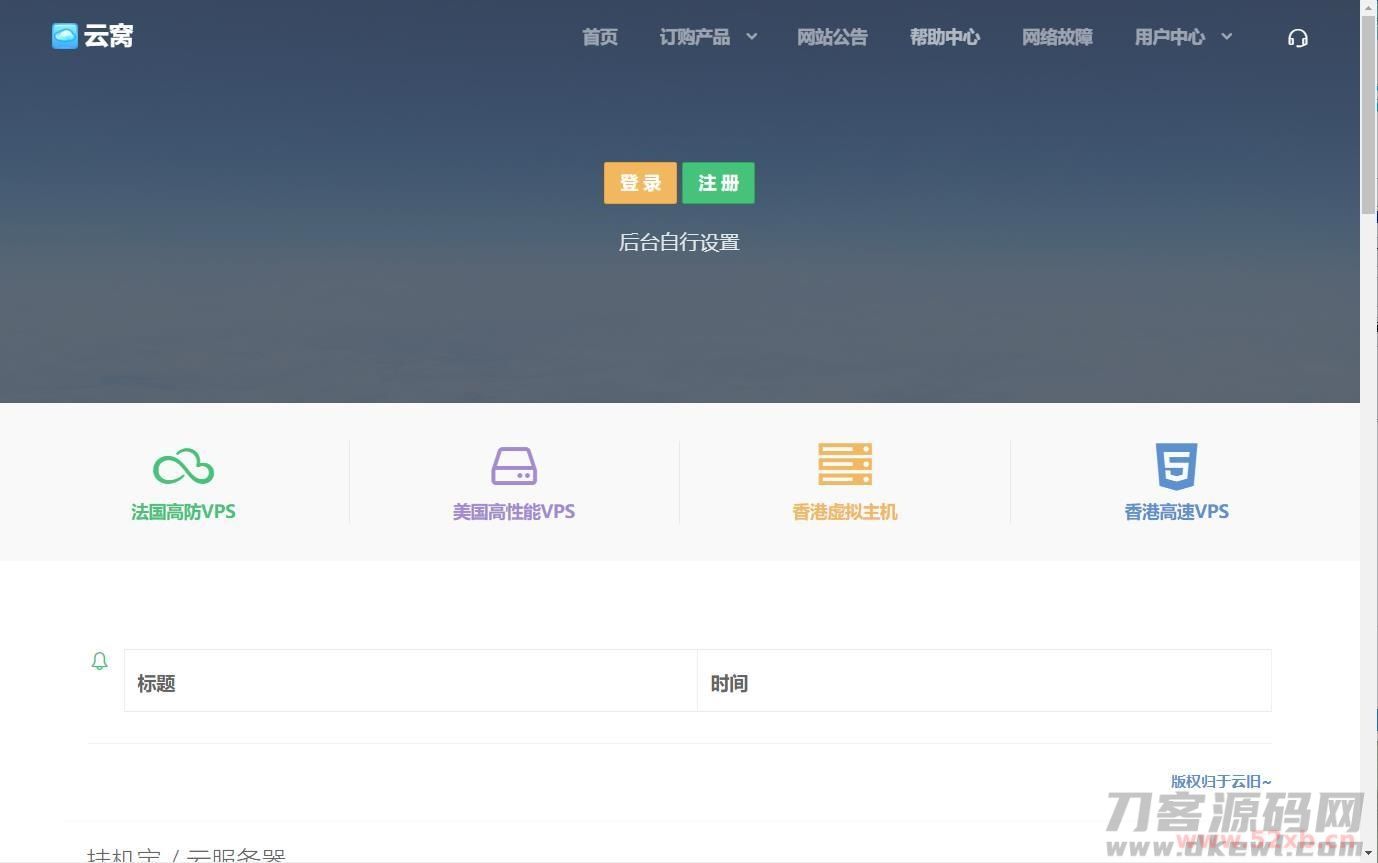
Task: Click the purple hard drive icon
Action: point(514,466)
